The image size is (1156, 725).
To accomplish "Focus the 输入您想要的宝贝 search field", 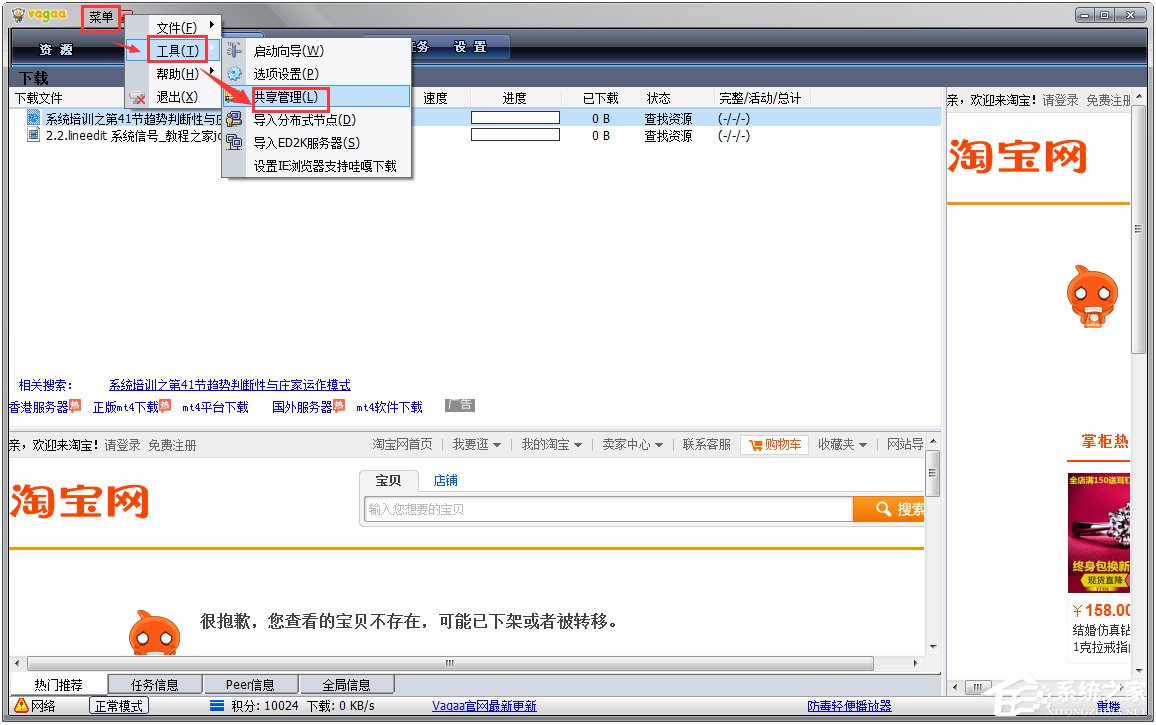I will [609, 509].
